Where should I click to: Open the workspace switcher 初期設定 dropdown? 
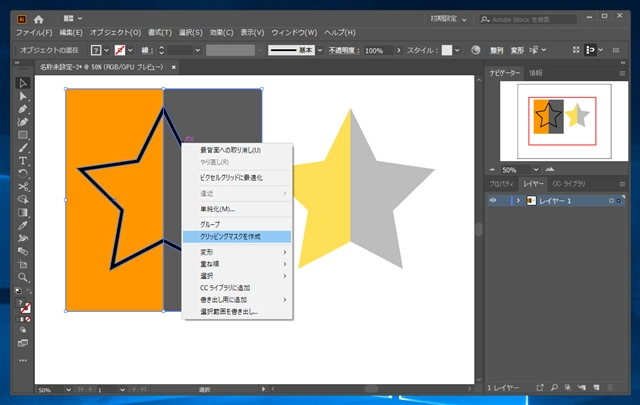(x=449, y=19)
